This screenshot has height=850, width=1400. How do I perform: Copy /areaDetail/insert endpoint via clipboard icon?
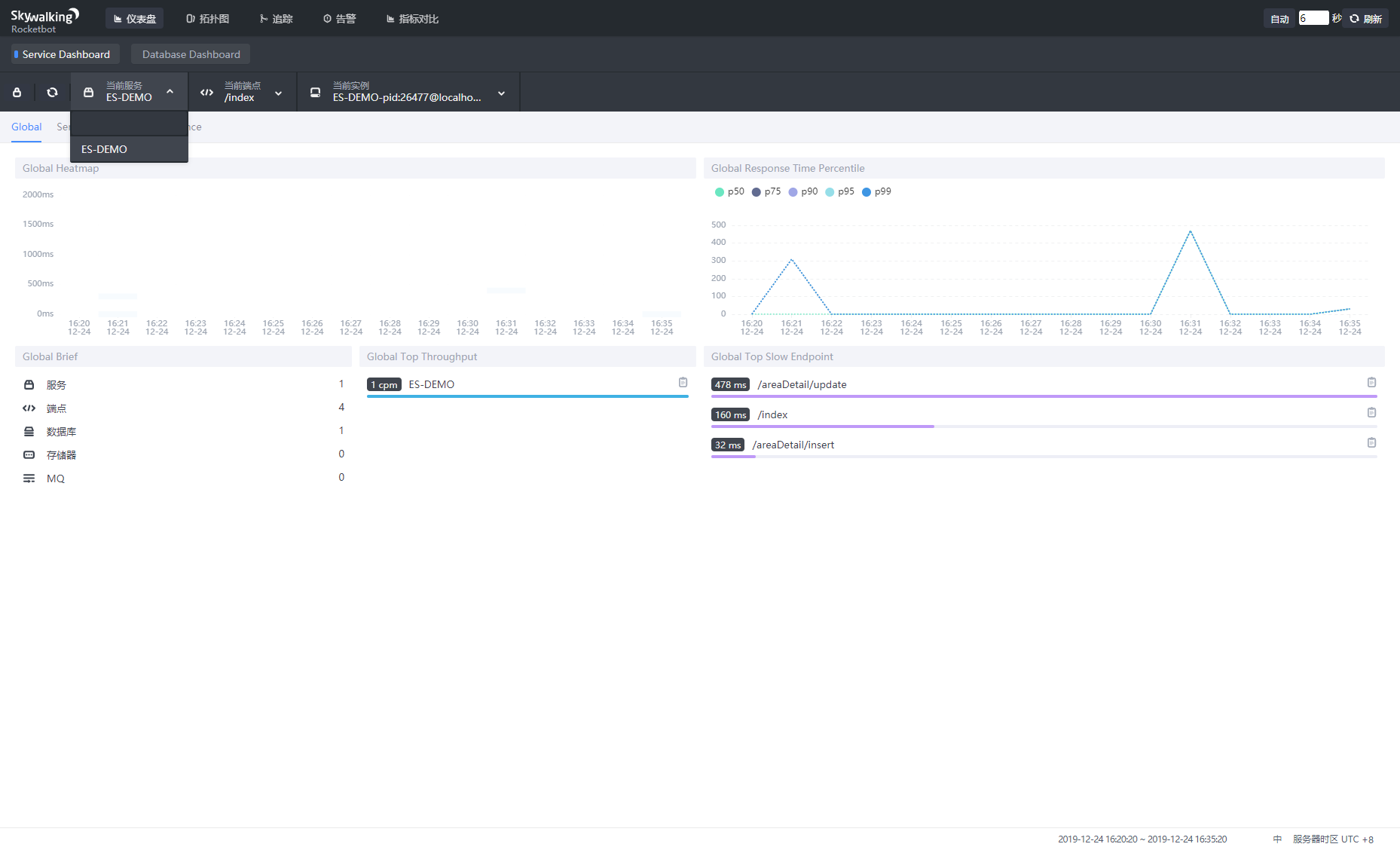coord(1371,443)
